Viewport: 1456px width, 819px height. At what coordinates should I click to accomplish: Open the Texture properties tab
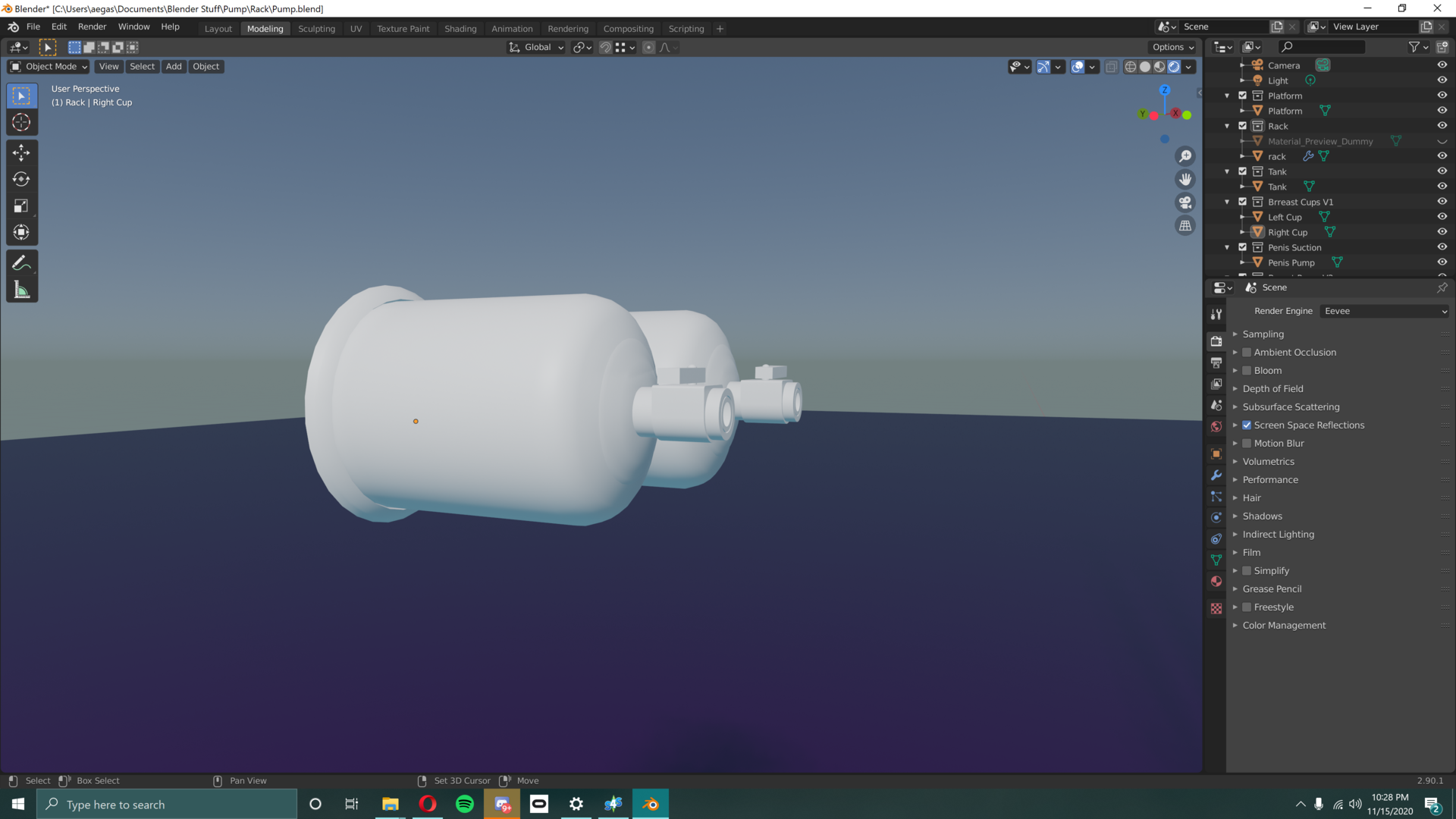point(1216,608)
